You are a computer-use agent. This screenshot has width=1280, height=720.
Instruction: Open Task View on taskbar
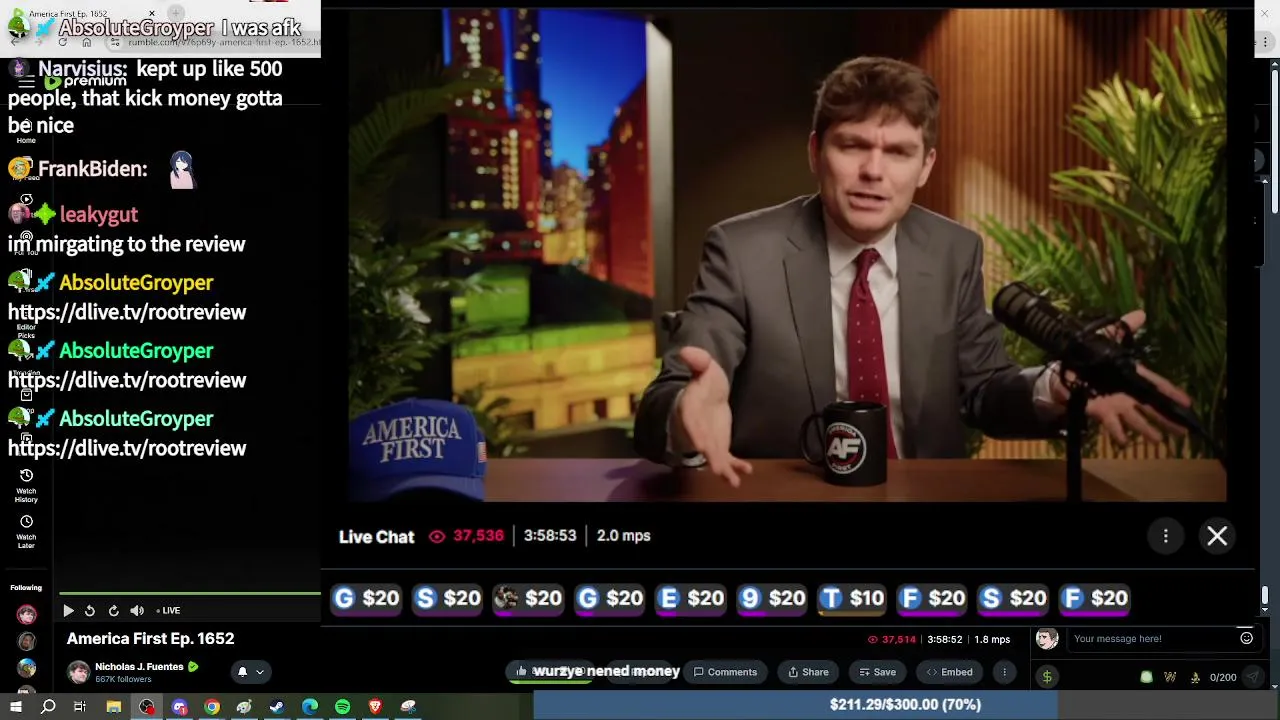[80, 707]
